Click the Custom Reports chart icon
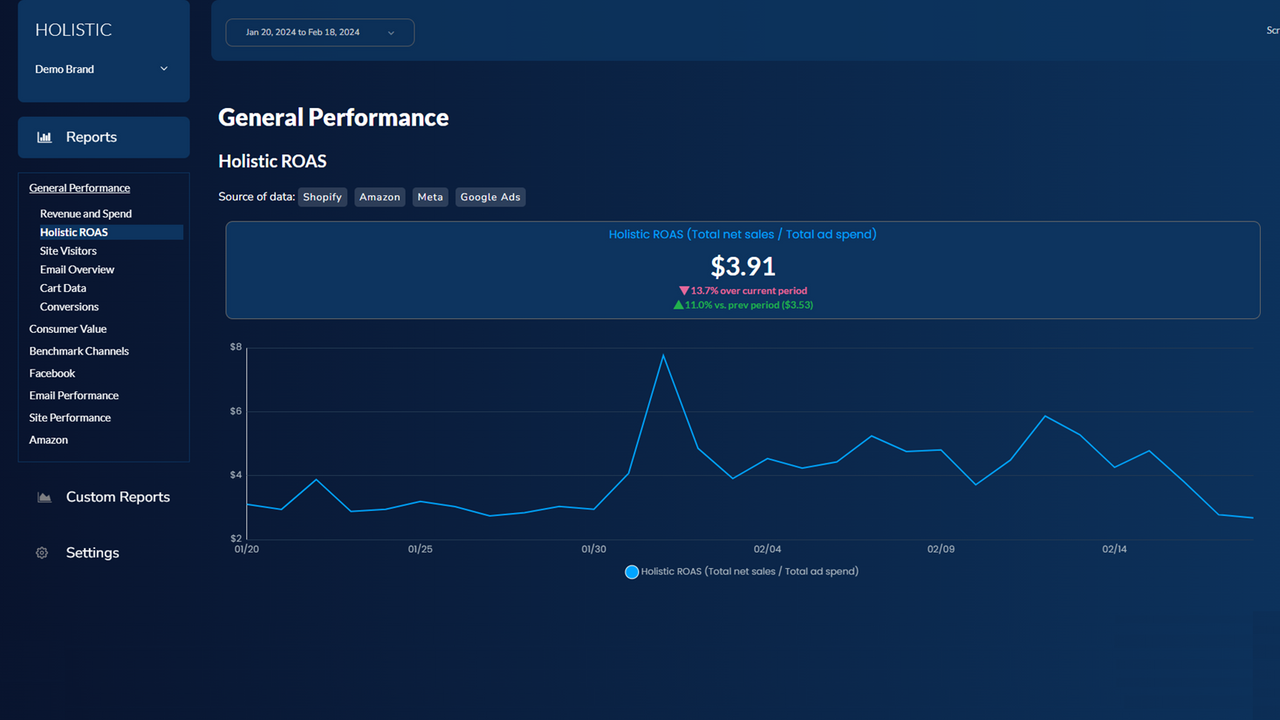The width and height of the screenshot is (1280, 720). pos(44,497)
